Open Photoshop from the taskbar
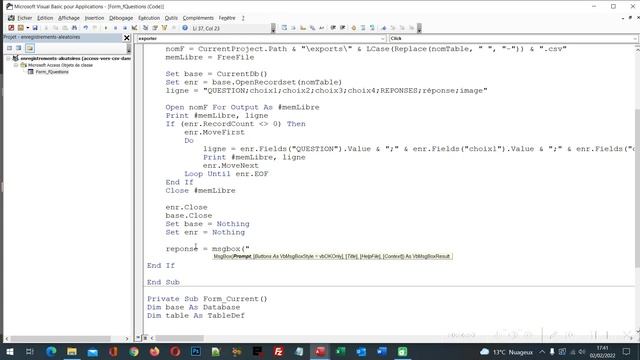This screenshot has width=640, height=360. (196, 351)
